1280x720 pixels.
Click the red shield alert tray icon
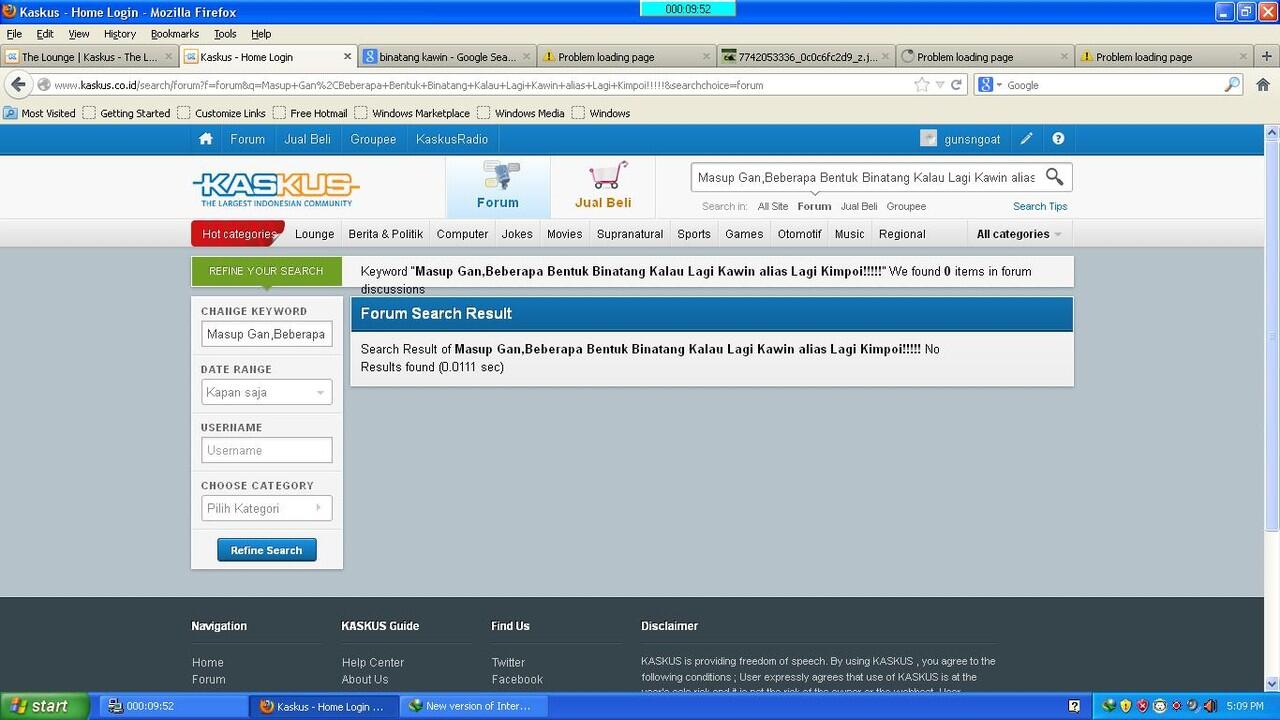pyautogui.click(x=1142, y=706)
